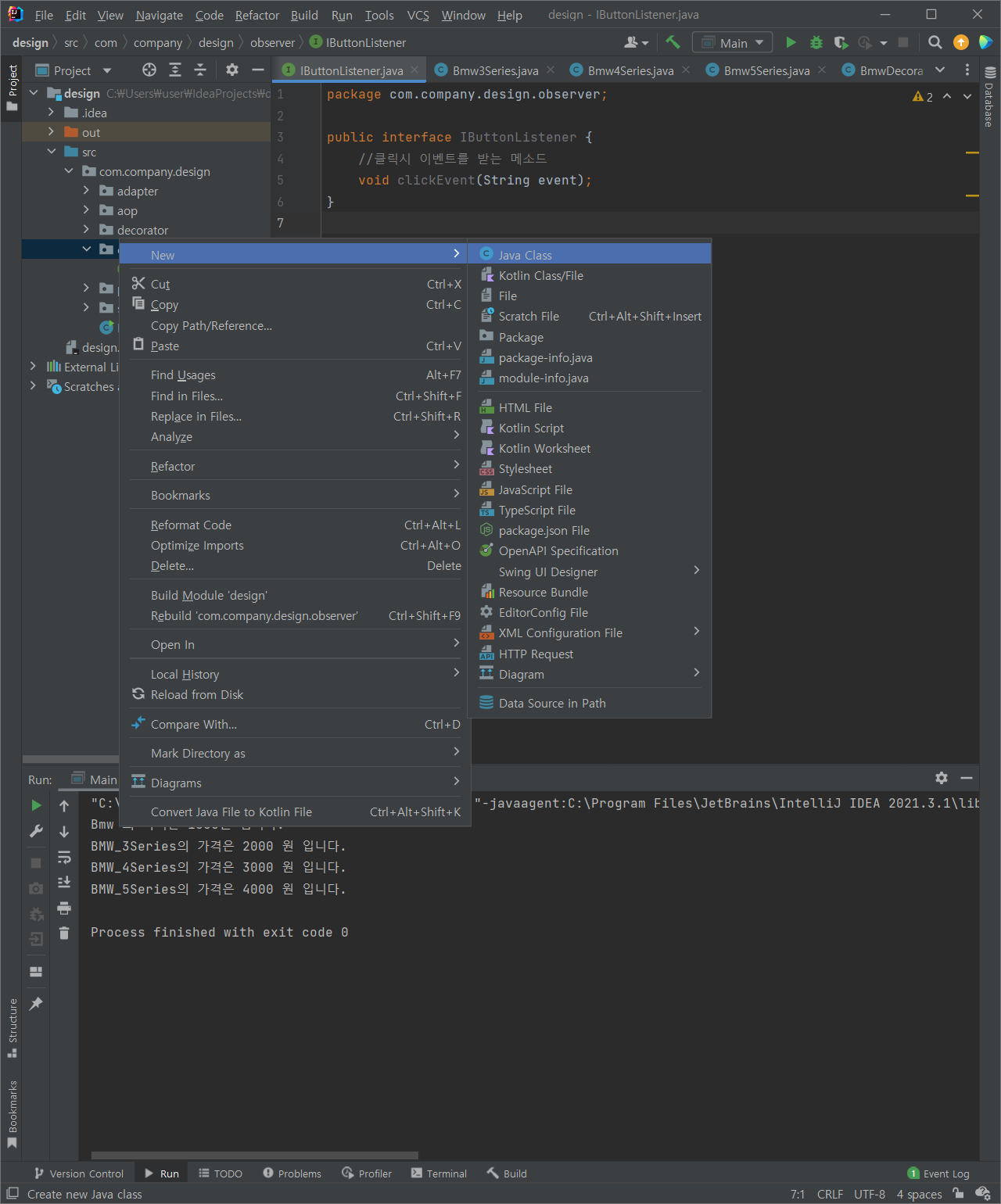Rerun Main in the Run panel
The height and width of the screenshot is (1204, 1001).
pos(36,805)
